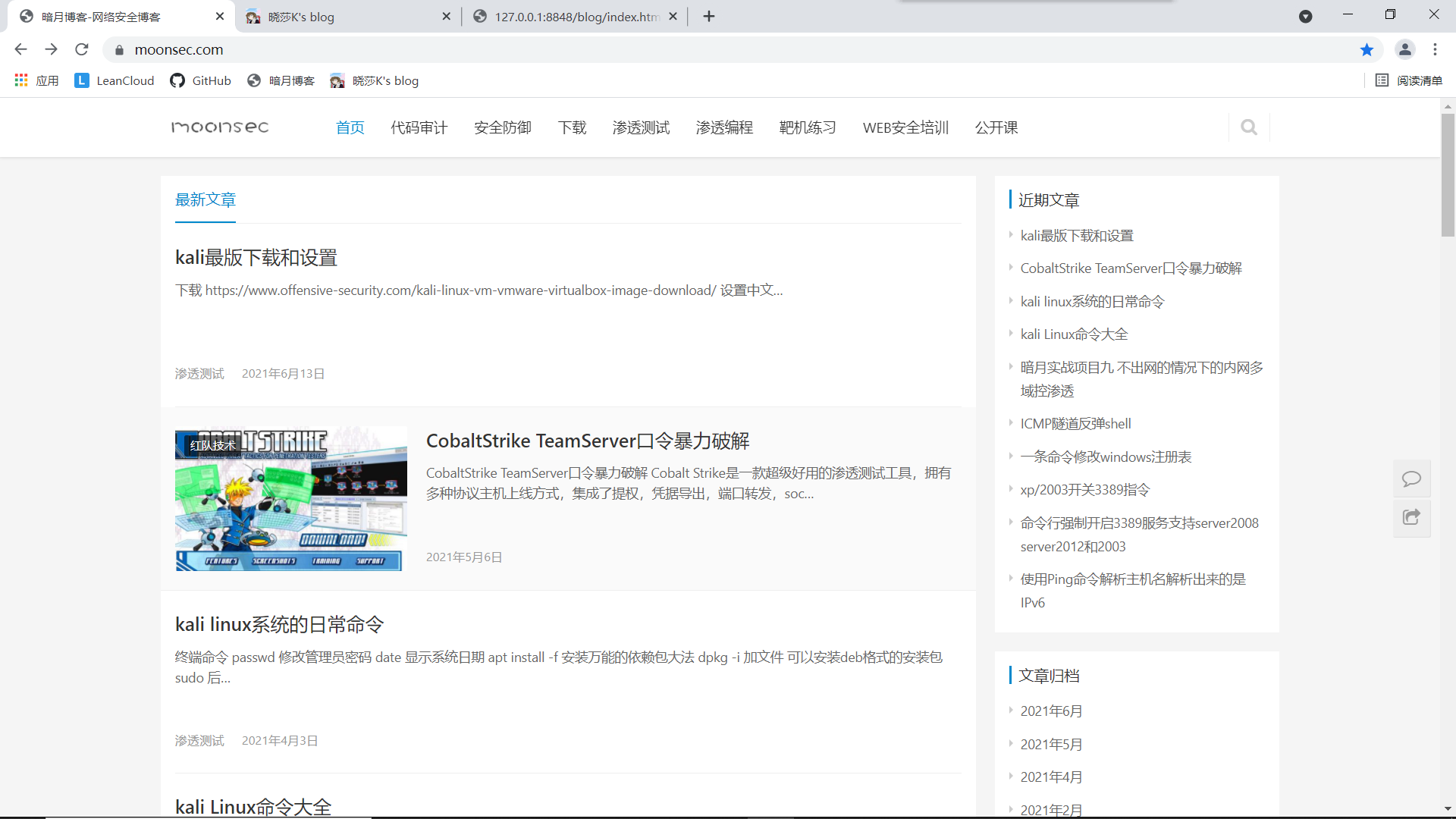The image size is (1456, 819).
Task: Open the 晓莎K's blog bookmark
Action: pos(375,80)
